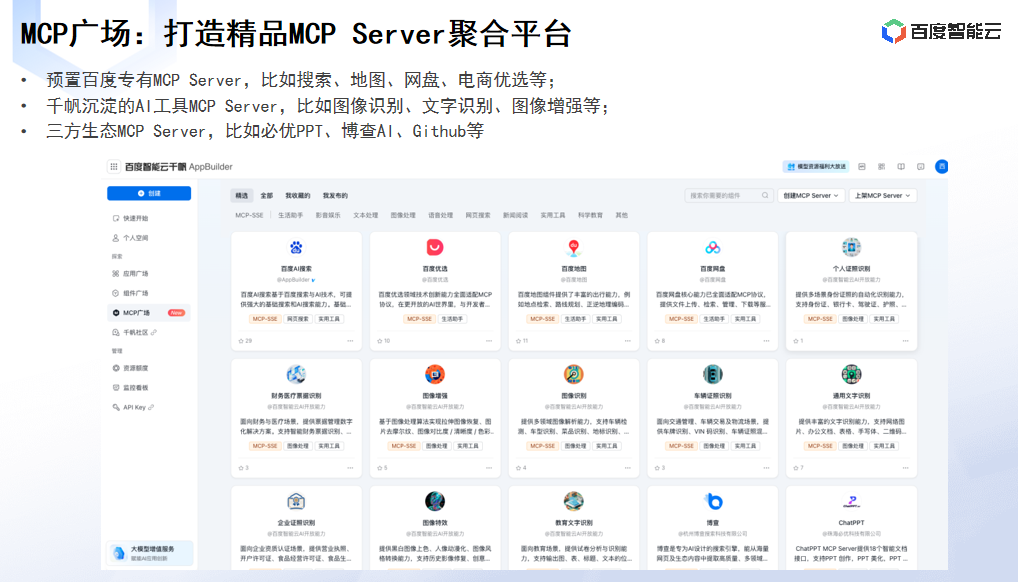Image resolution: width=1018 pixels, height=582 pixels.
Task: Filter by the 生活助手 category
Action: click(x=290, y=215)
